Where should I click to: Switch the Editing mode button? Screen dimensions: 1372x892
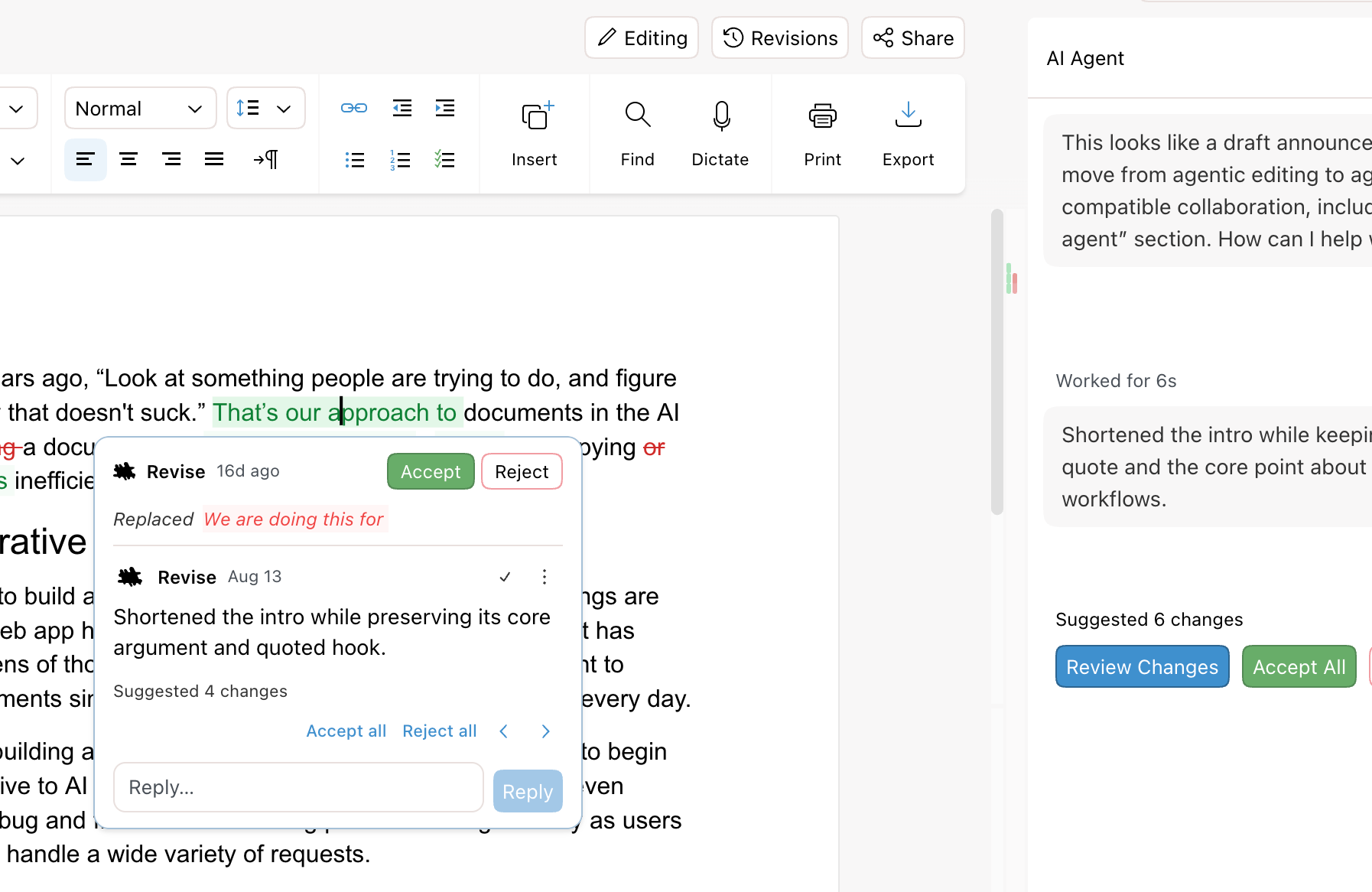pyautogui.click(x=642, y=38)
